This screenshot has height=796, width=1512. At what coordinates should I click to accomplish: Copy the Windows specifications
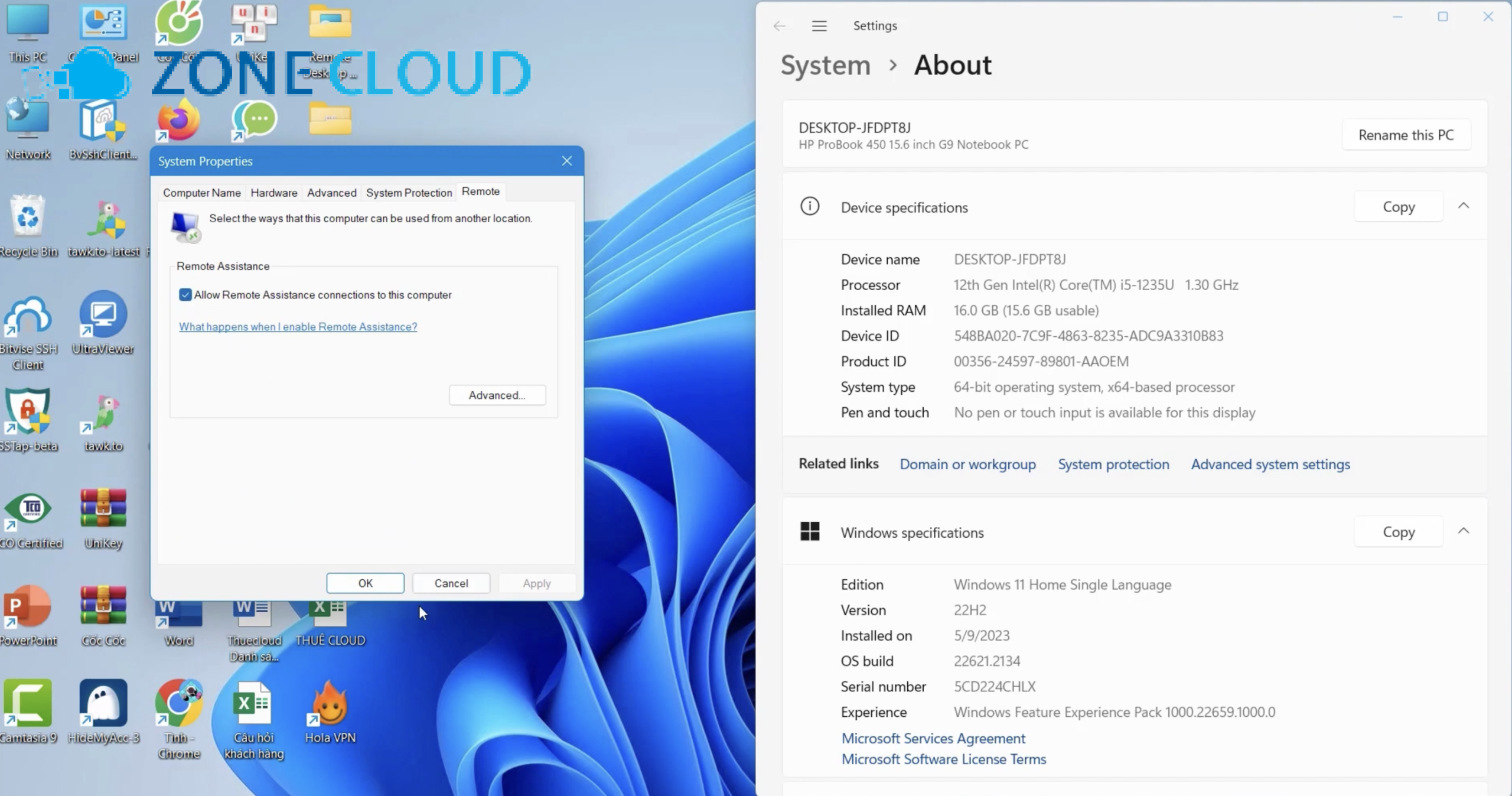click(1399, 532)
